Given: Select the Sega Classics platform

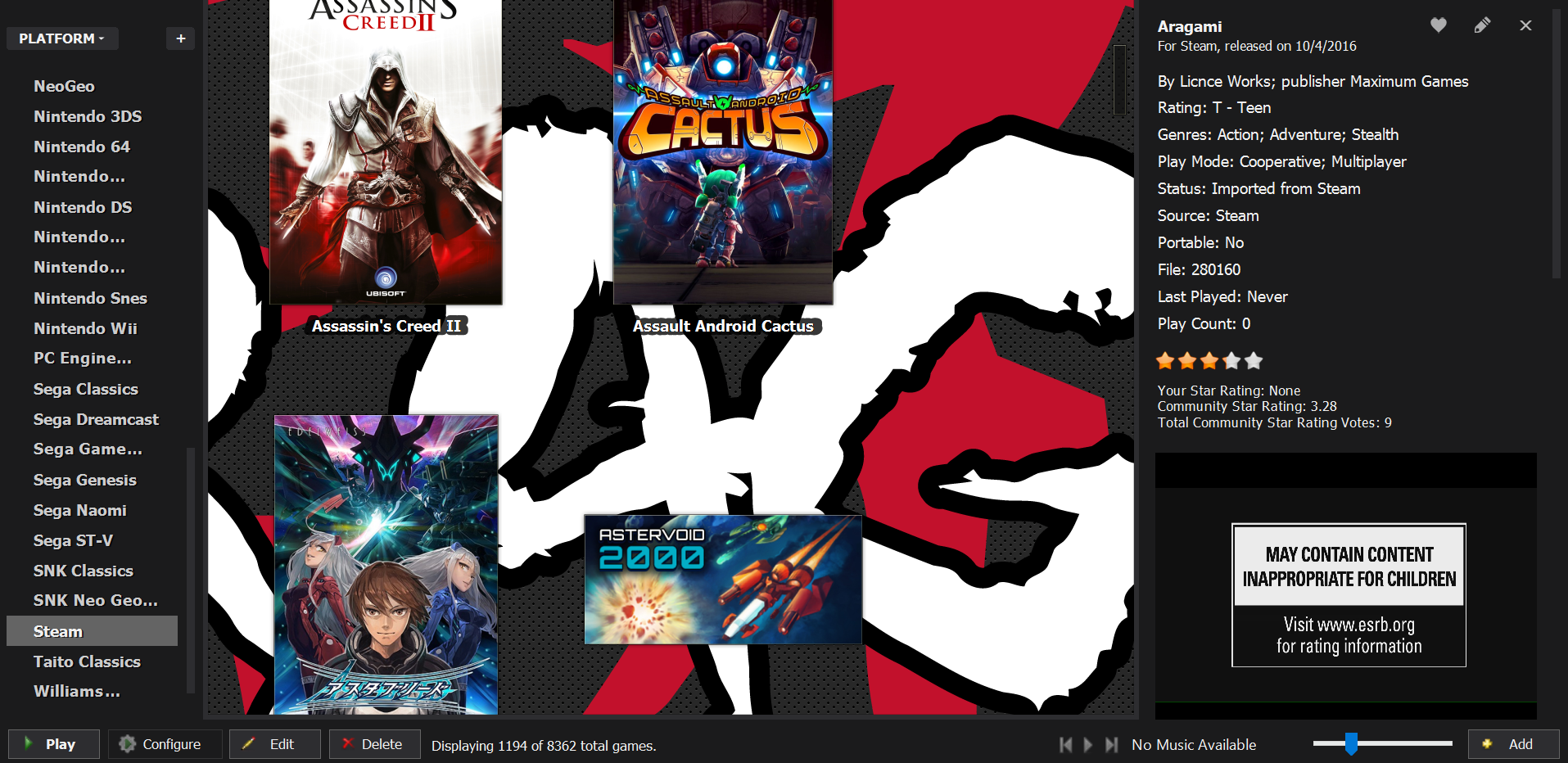Looking at the screenshot, I should (x=85, y=389).
